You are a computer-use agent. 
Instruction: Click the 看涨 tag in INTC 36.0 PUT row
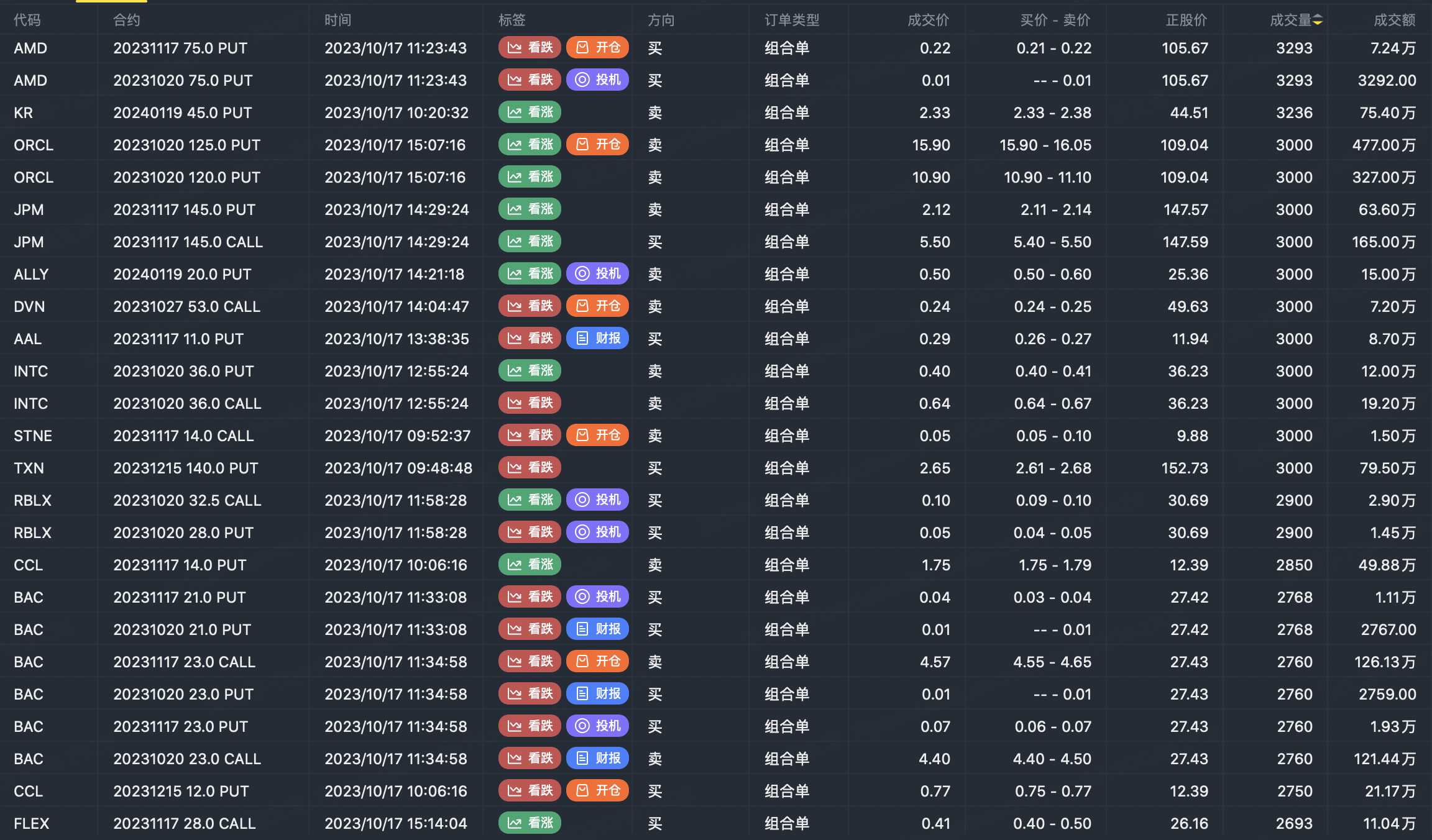pos(530,371)
